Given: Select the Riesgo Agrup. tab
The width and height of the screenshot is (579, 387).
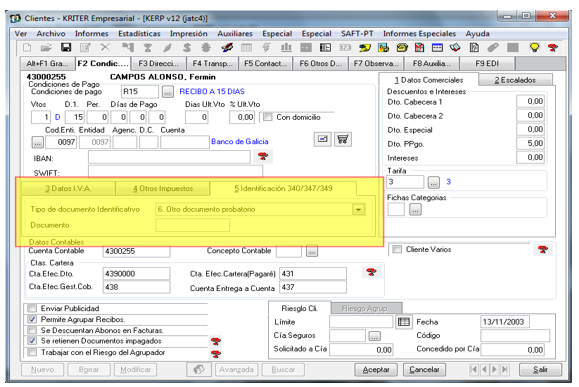Looking at the screenshot, I should (365, 308).
